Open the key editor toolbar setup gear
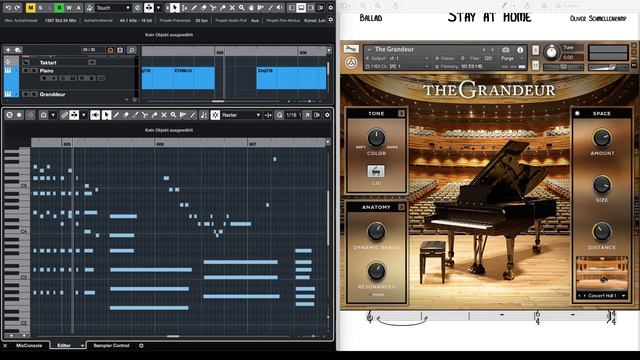 (327, 115)
